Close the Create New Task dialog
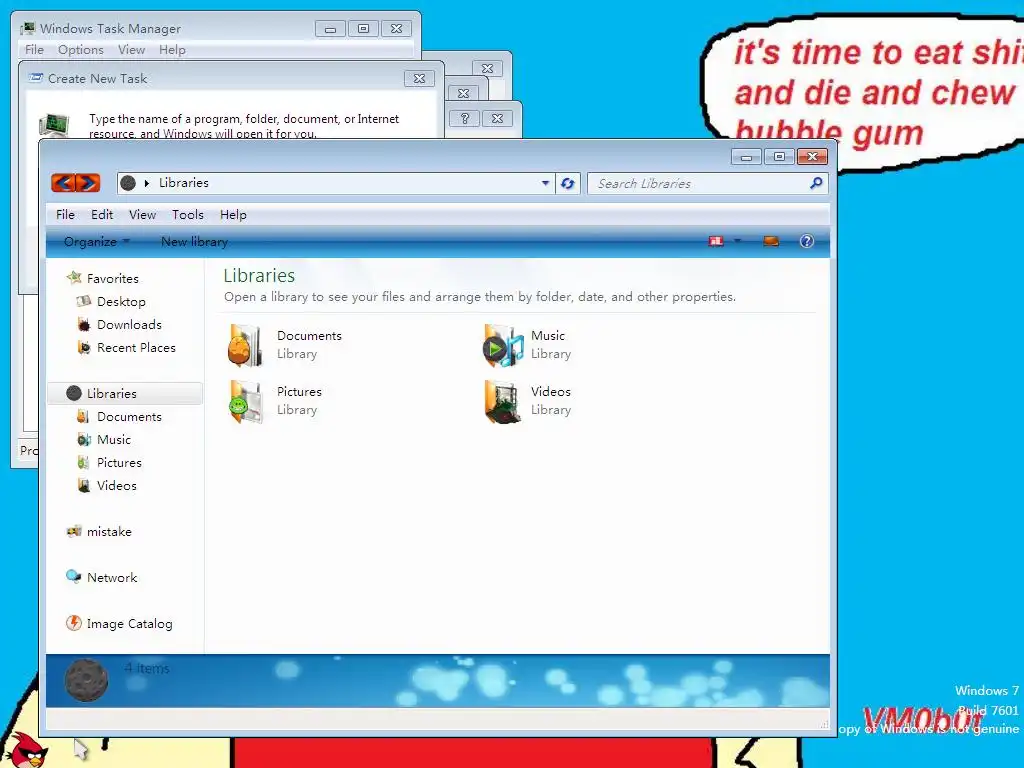The image size is (1024, 768). coord(419,78)
